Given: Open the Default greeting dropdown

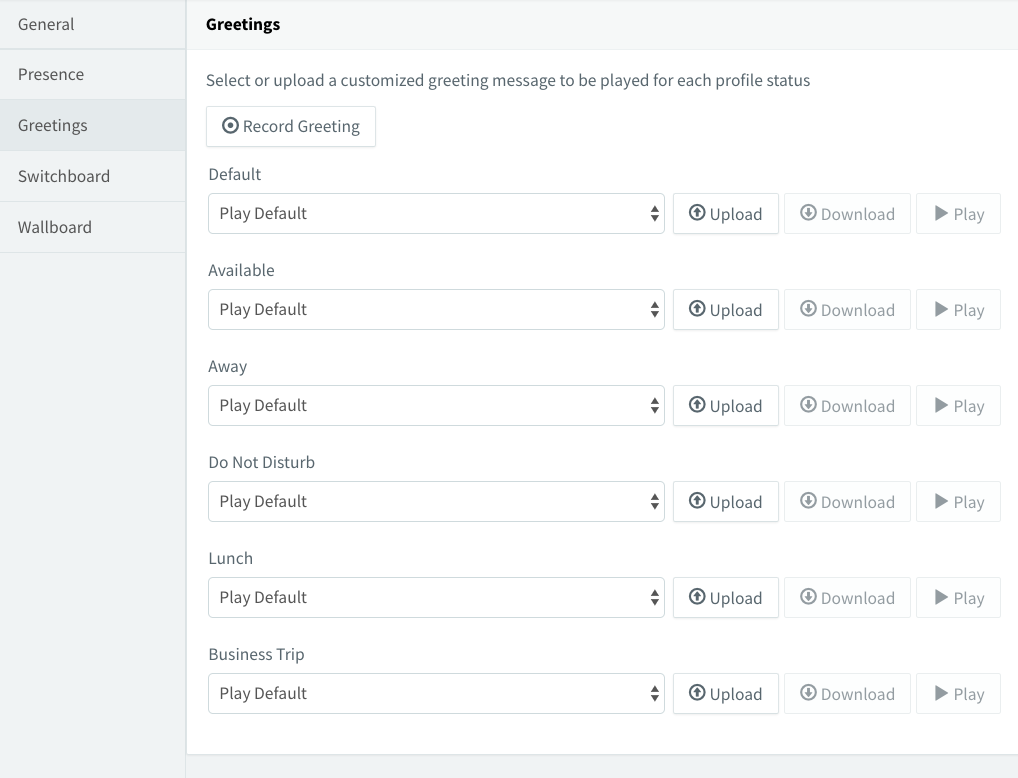Looking at the screenshot, I should (x=436, y=214).
